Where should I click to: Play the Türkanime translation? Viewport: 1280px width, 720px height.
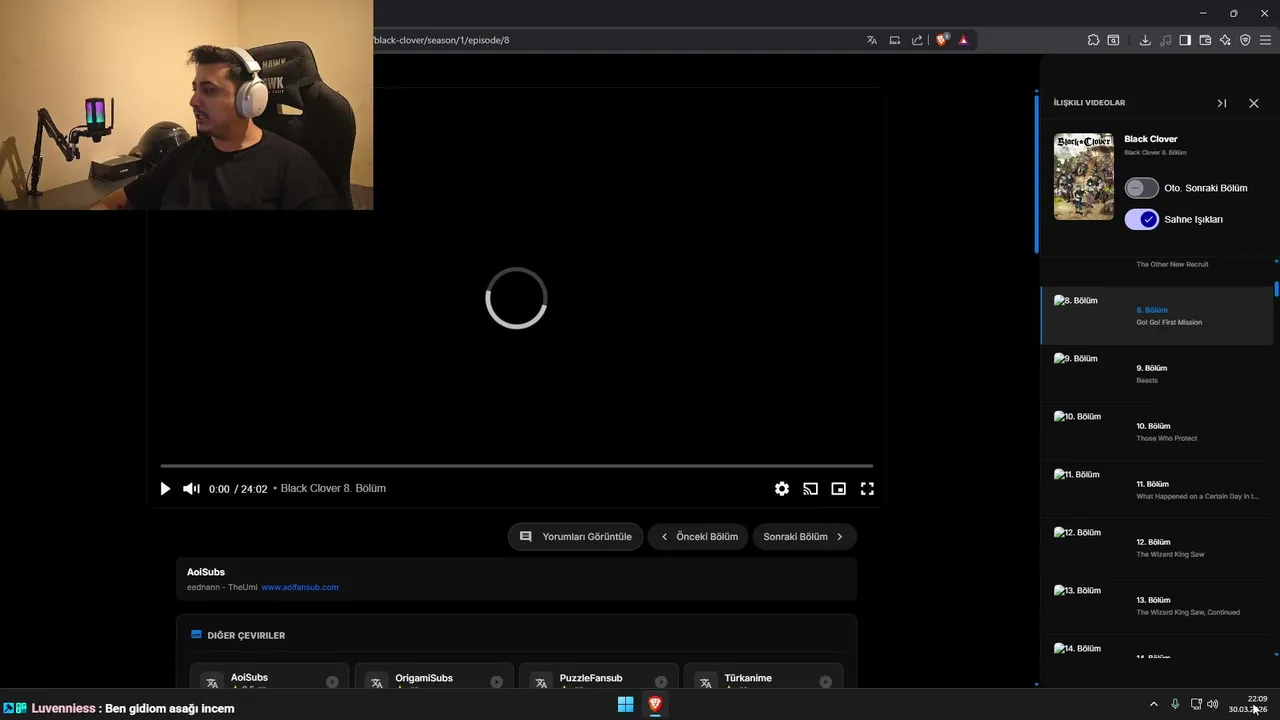[x=825, y=682]
